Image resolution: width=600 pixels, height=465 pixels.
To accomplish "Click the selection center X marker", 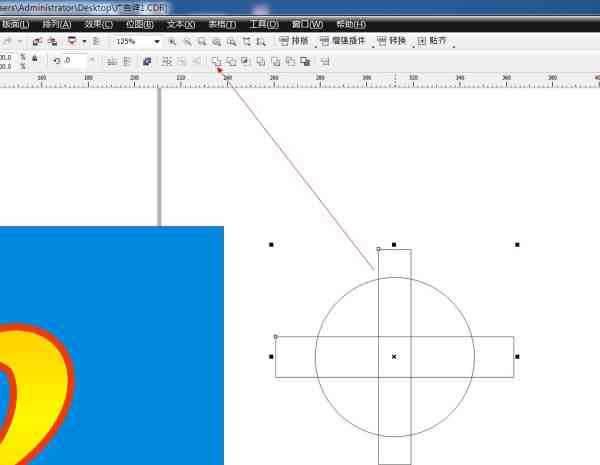I will click(394, 357).
